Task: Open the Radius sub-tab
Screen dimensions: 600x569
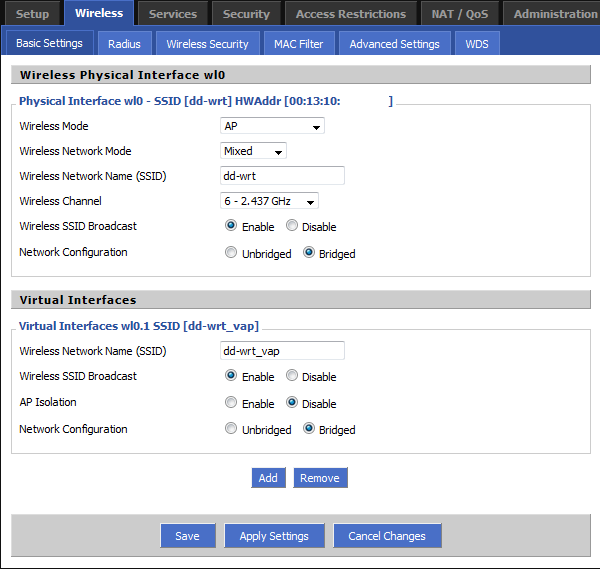Action: click(x=124, y=44)
